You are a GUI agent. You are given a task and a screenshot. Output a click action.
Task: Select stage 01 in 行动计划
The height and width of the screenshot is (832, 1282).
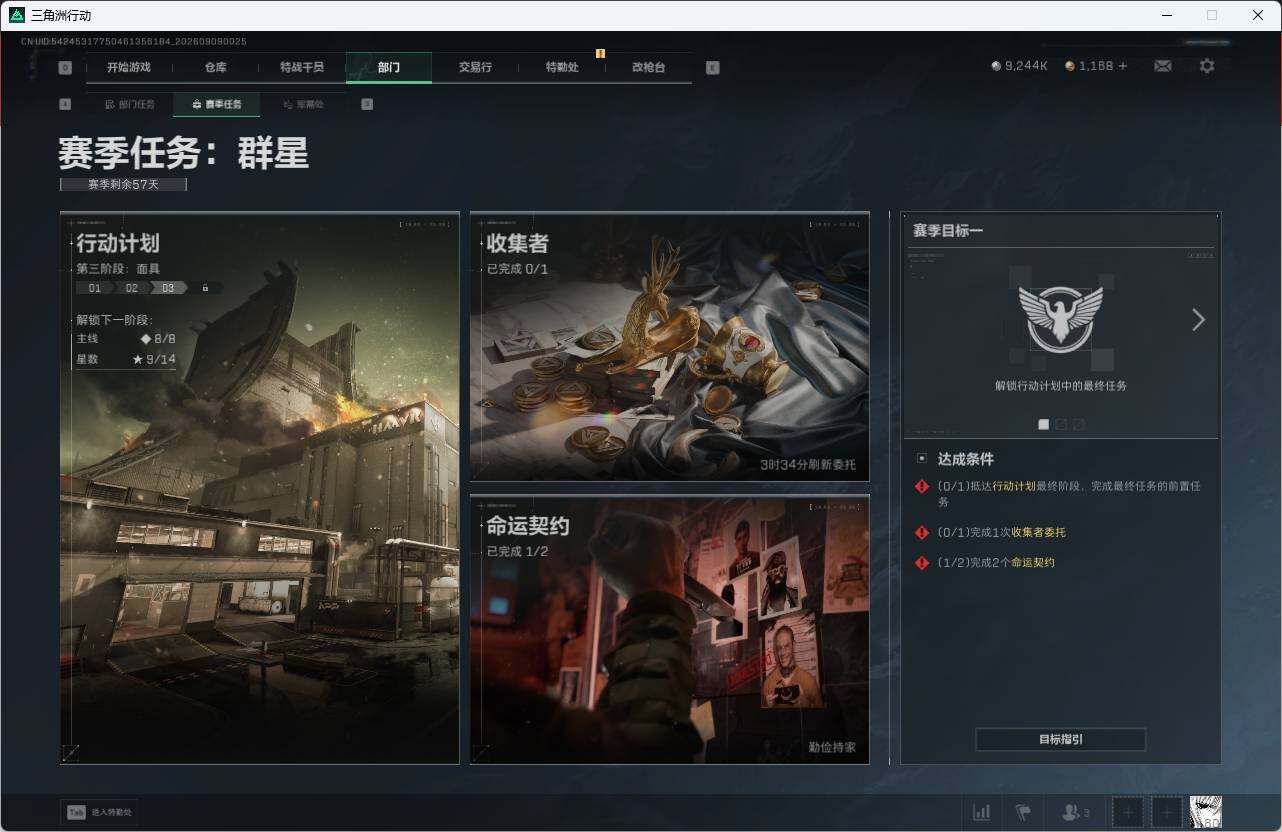(x=95, y=288)
